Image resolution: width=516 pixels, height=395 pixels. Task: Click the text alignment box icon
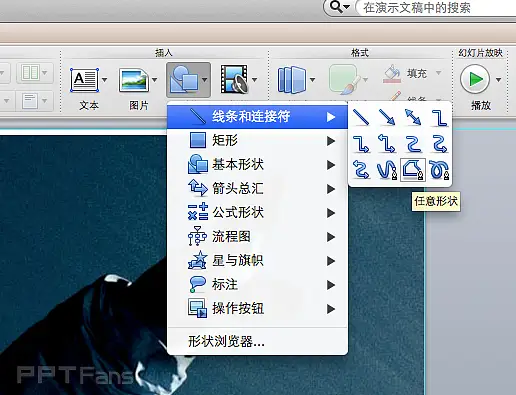tap(30, 101)
